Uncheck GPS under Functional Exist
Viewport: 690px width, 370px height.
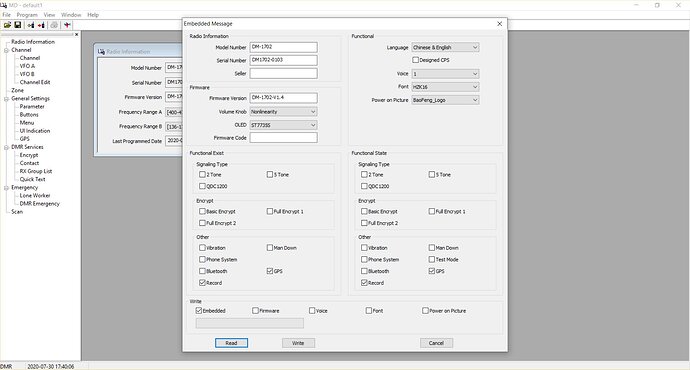coord(270,271)
